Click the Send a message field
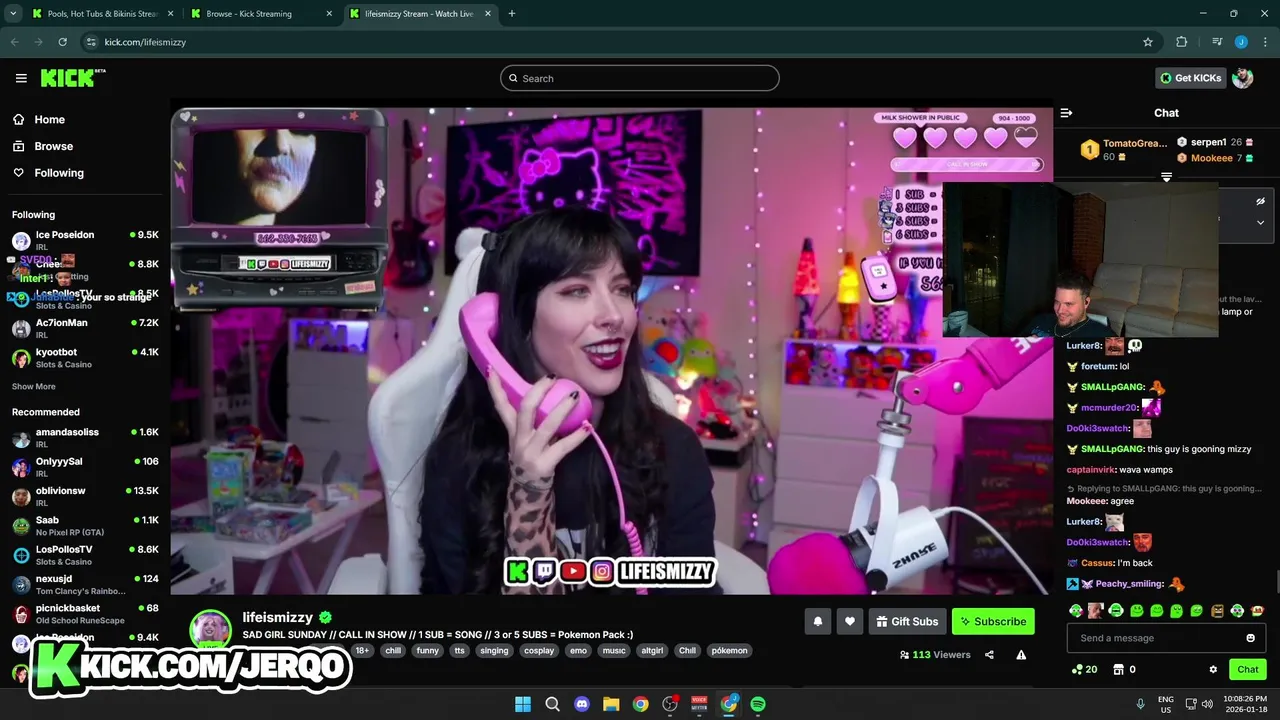Image resolution: width=1280 pixels, height=720 pixels. tap(1166, 638)
